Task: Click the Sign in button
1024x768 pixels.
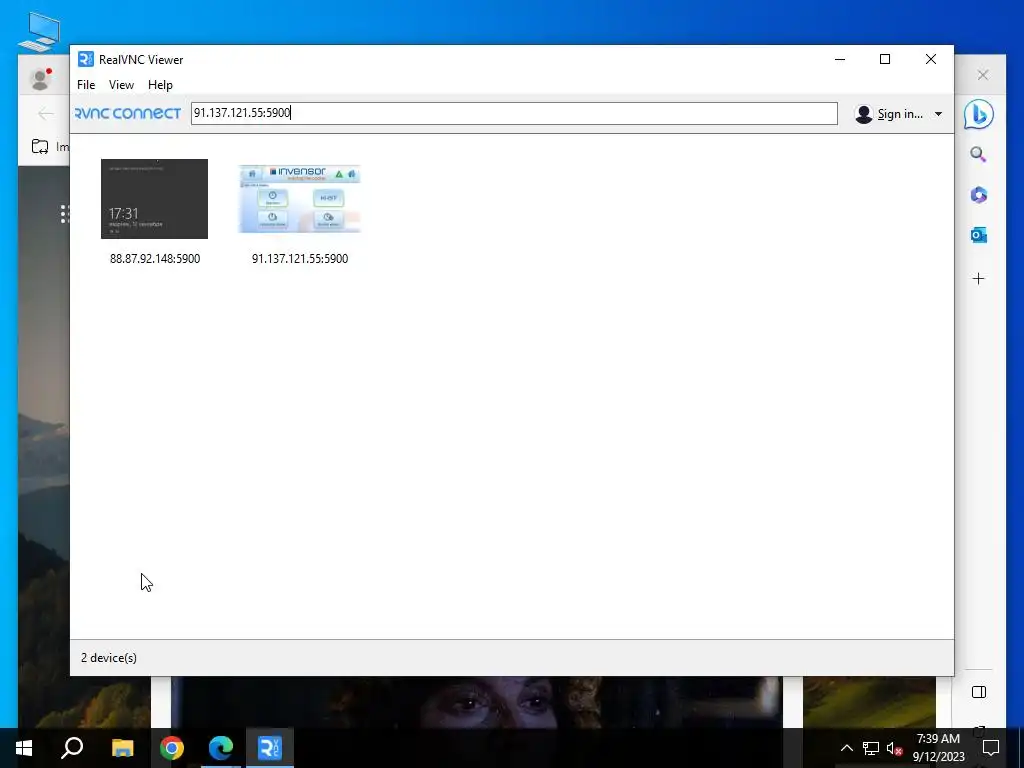Action: pos(900,114)
